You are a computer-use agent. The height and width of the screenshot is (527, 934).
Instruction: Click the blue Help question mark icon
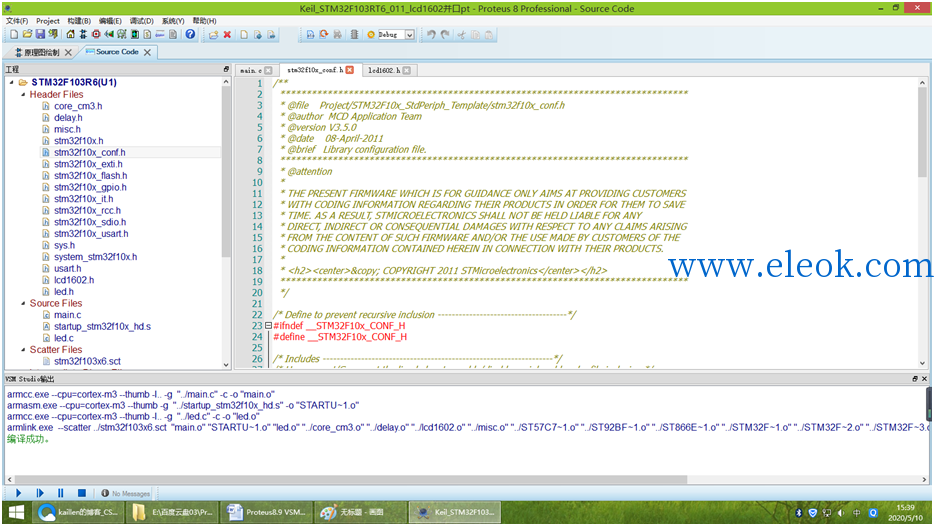tap(190, 35)
